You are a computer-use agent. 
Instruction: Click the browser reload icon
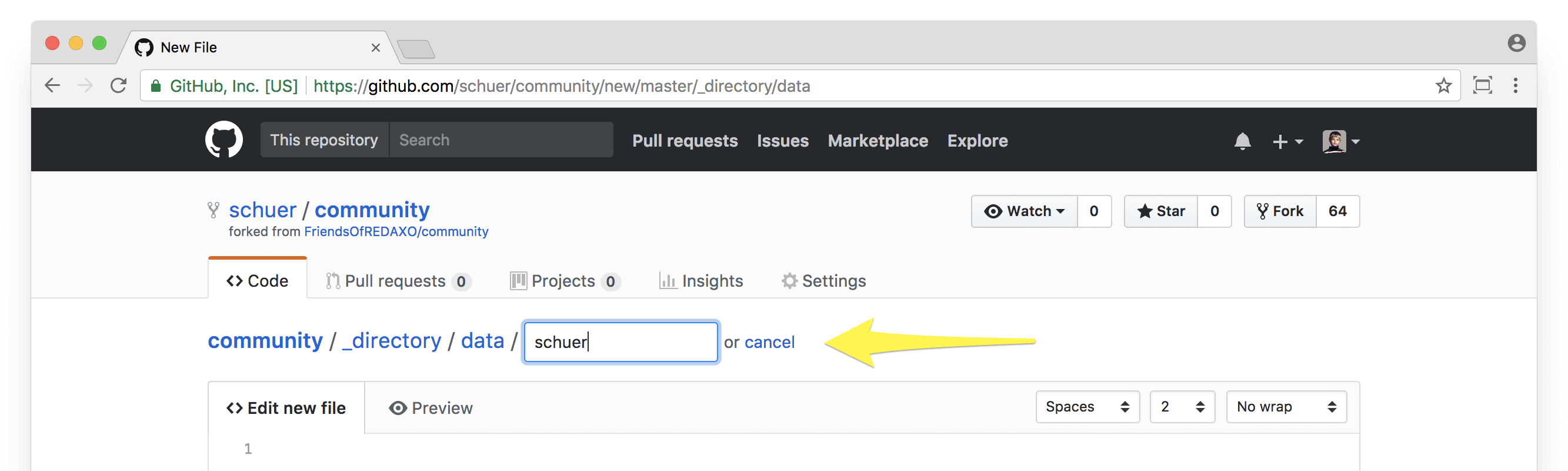pyautogui.click(x=118, y=85)
